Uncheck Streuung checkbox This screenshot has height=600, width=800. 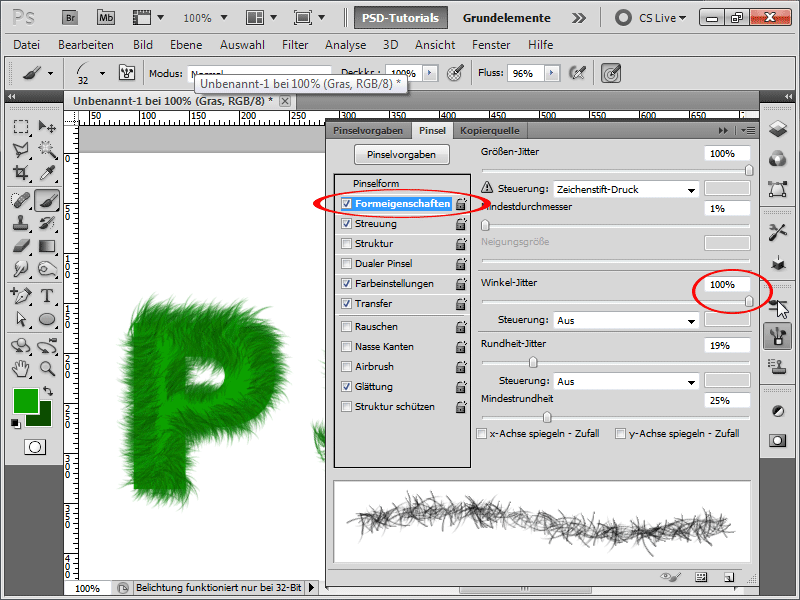(x=346, y=223)
